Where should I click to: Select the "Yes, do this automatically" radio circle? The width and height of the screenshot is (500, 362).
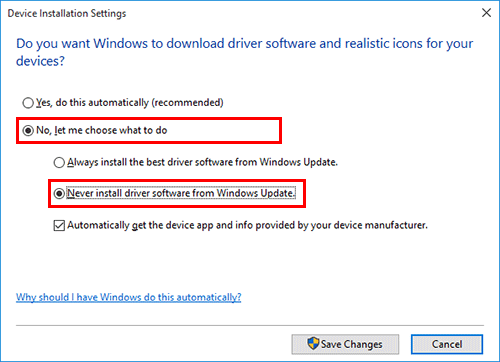[x=28, y=103]
